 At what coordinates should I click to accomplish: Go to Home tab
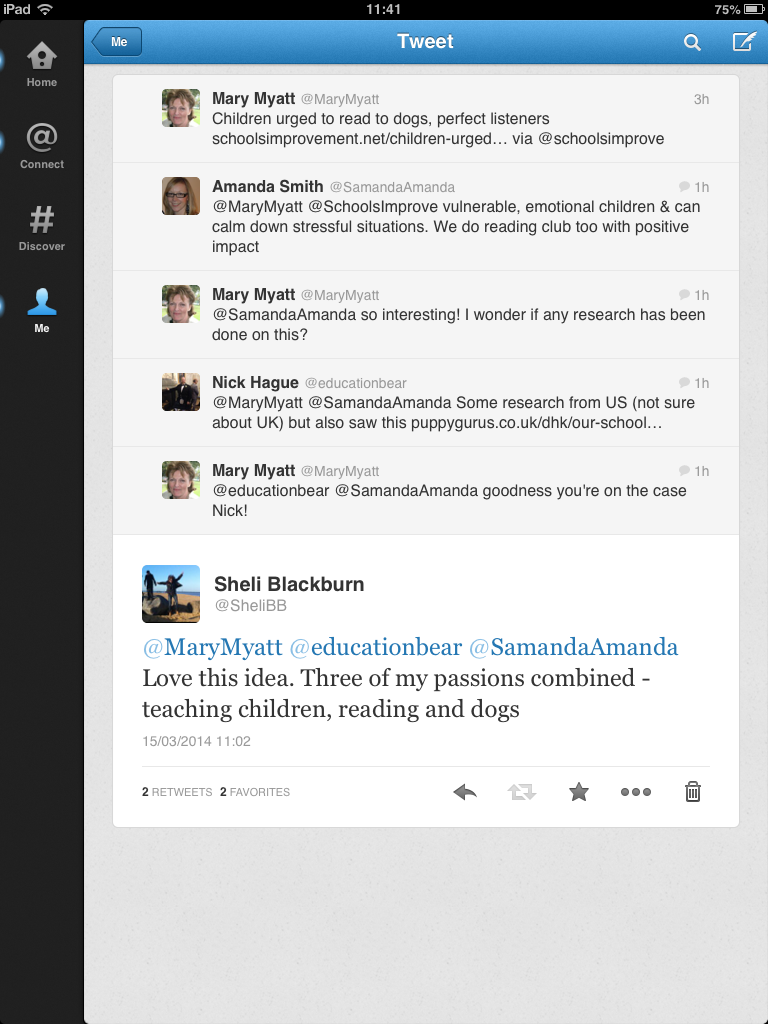pyautogui.click(x=42, y=64)
